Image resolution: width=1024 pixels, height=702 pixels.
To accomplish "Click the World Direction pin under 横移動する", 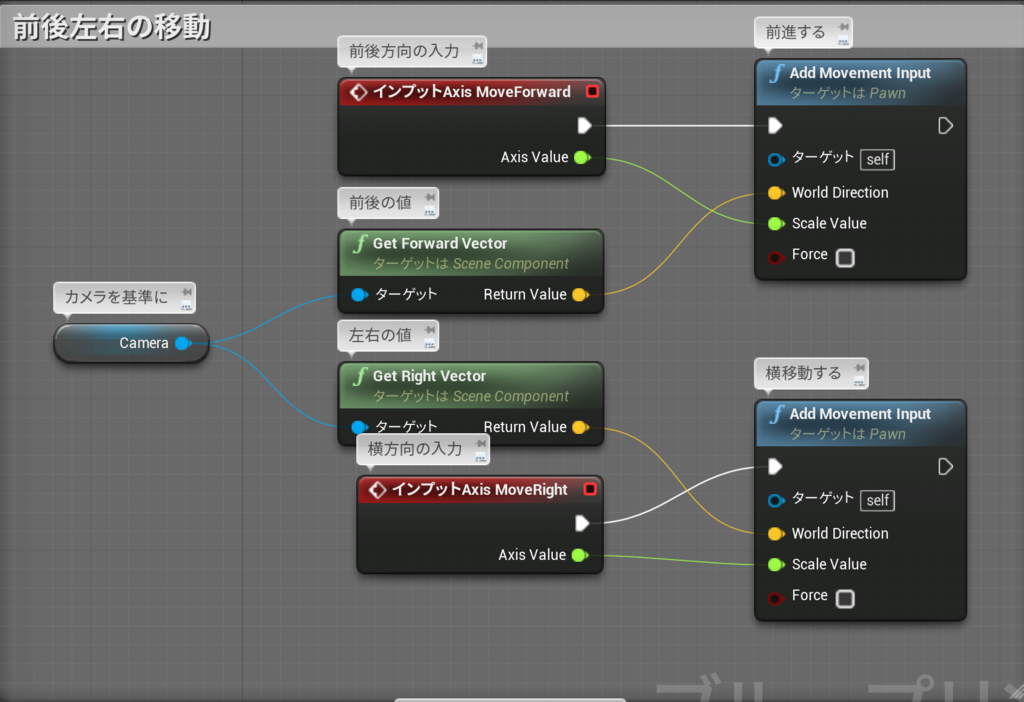I will click(x=776, y=534).
